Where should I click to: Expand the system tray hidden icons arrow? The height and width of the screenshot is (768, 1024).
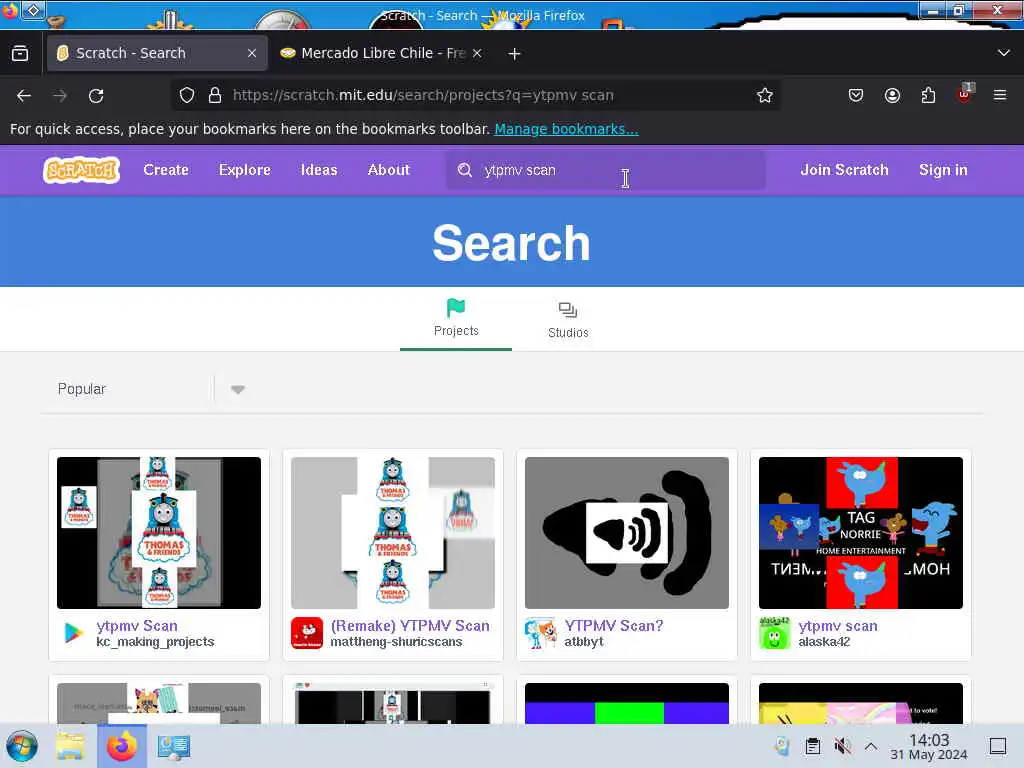871,746
